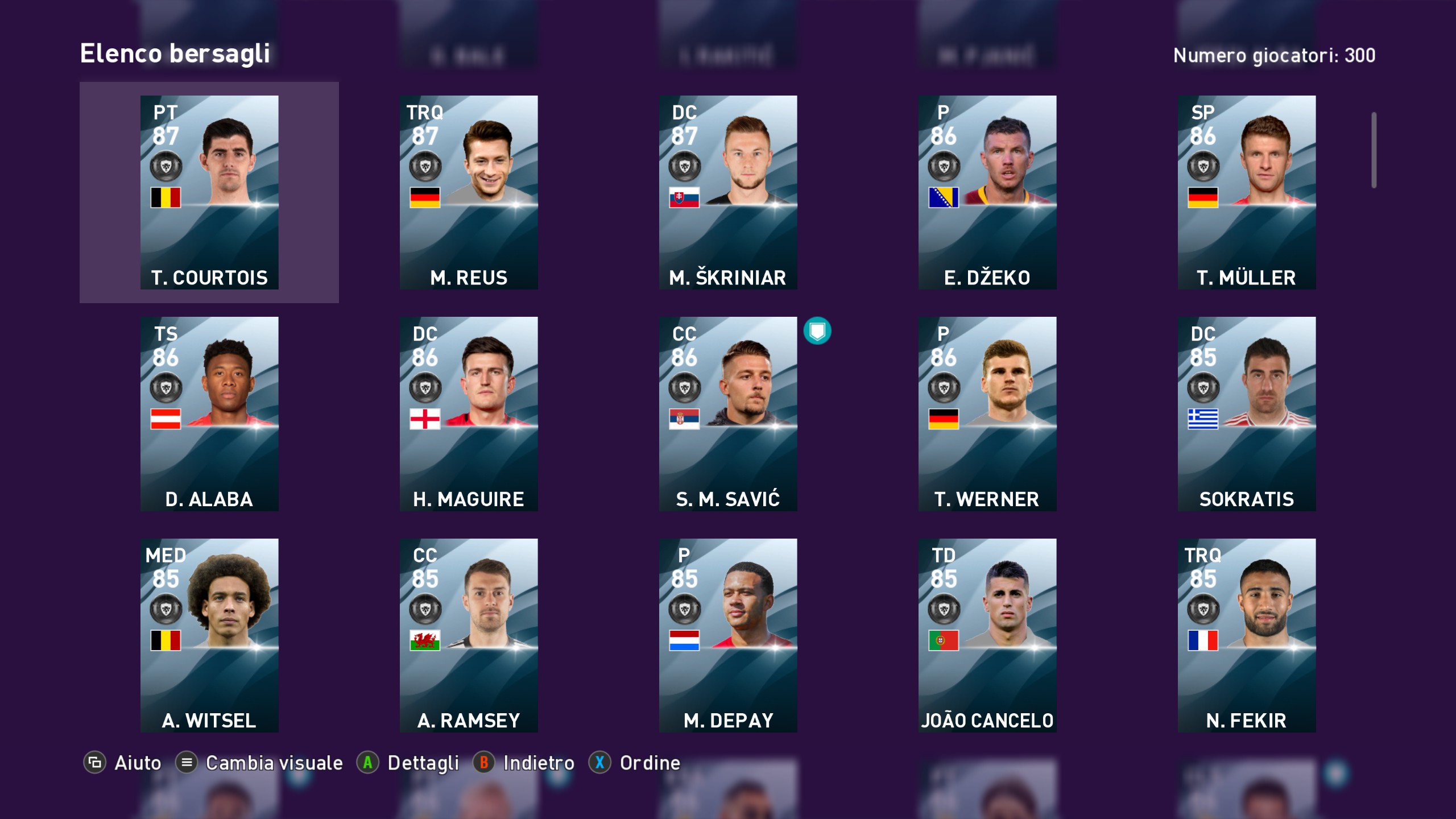Click the red B Indietro icon
This screenshot has height=819, width=1456.
click(483, 762)
